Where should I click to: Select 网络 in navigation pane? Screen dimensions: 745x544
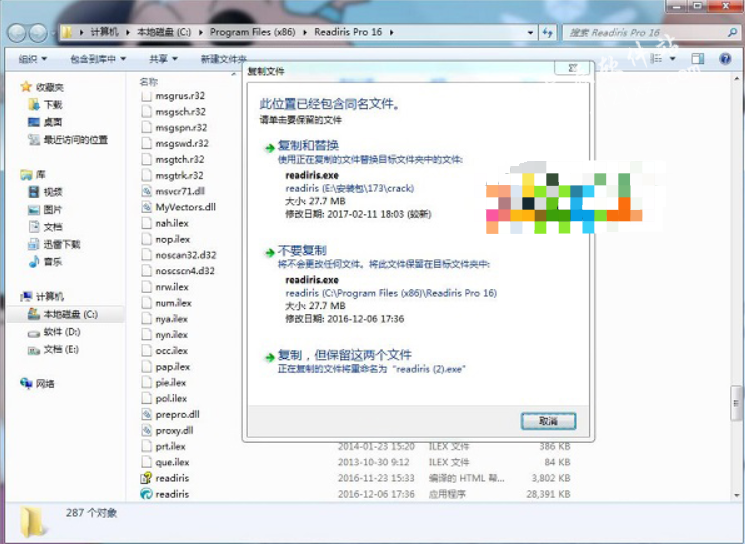pos(45,383)
